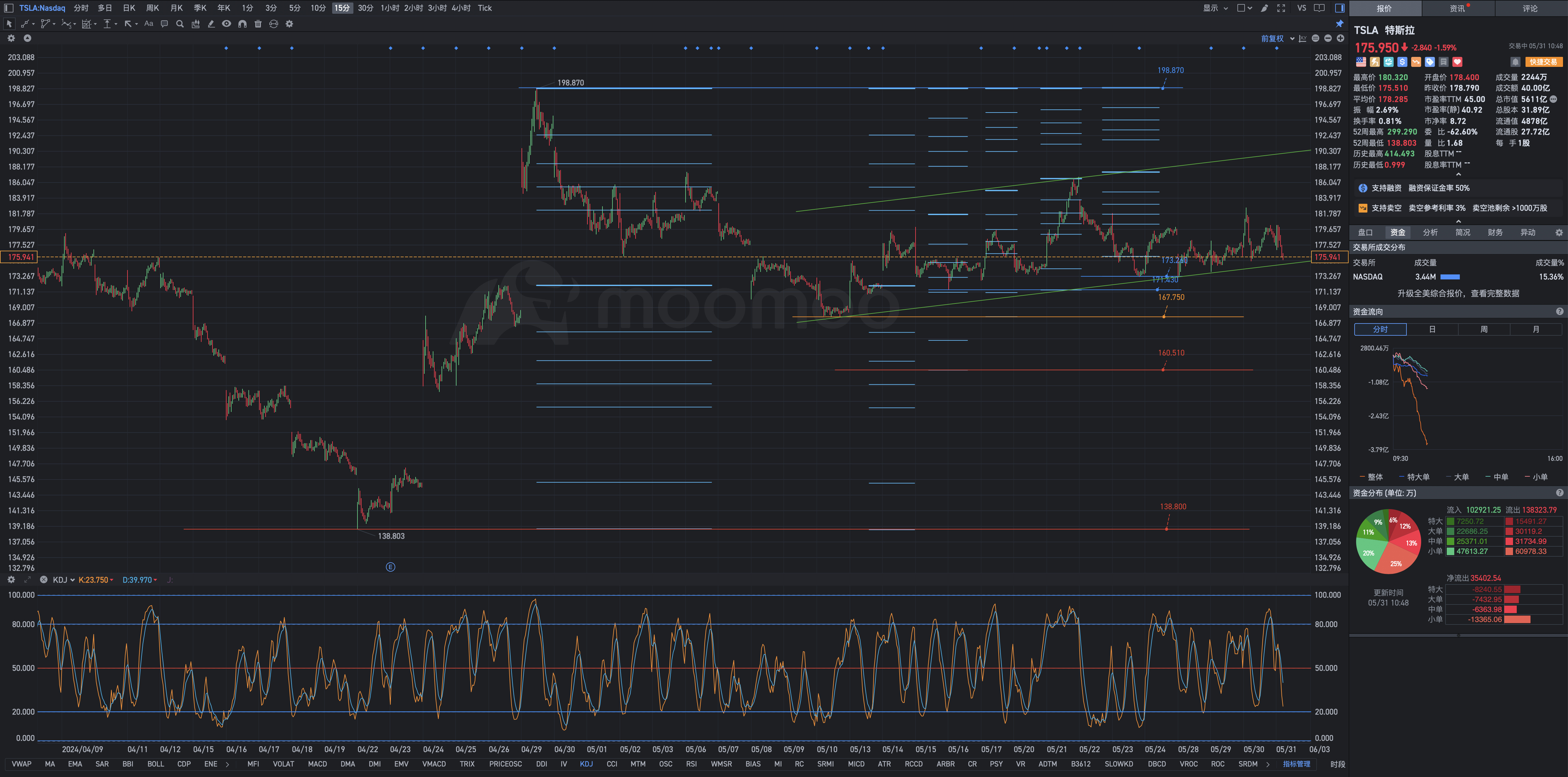This screenshot has height=777, width=1568.
Task: Choose the arrow marker drawing tool
Action: [x=128, y=24]
